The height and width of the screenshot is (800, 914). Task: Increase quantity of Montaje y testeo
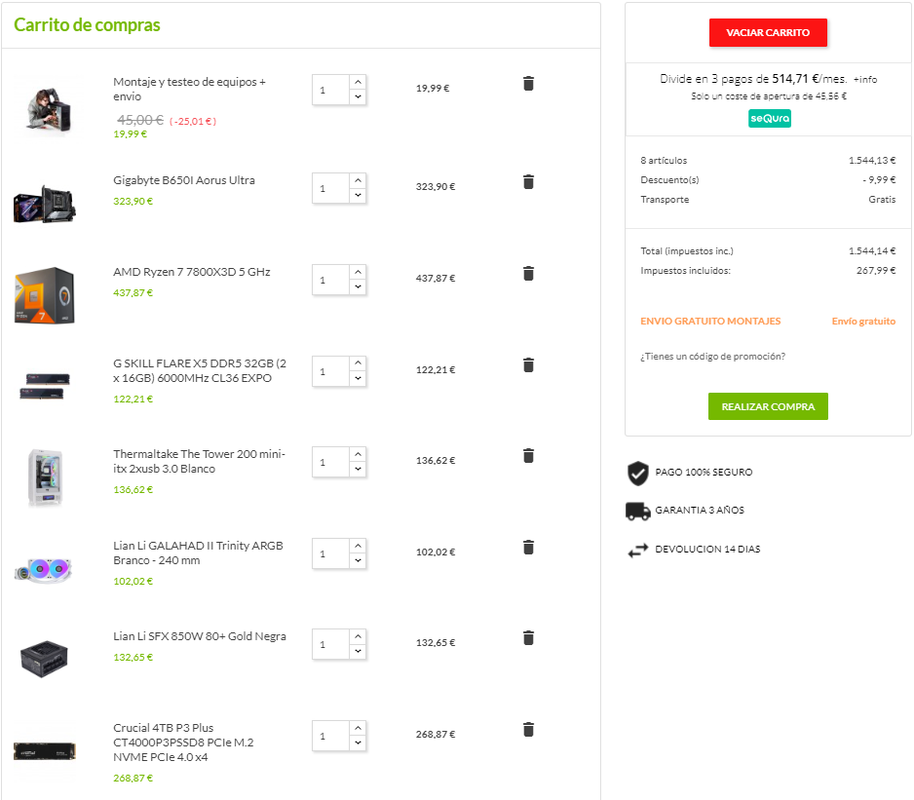coord(358,82)
